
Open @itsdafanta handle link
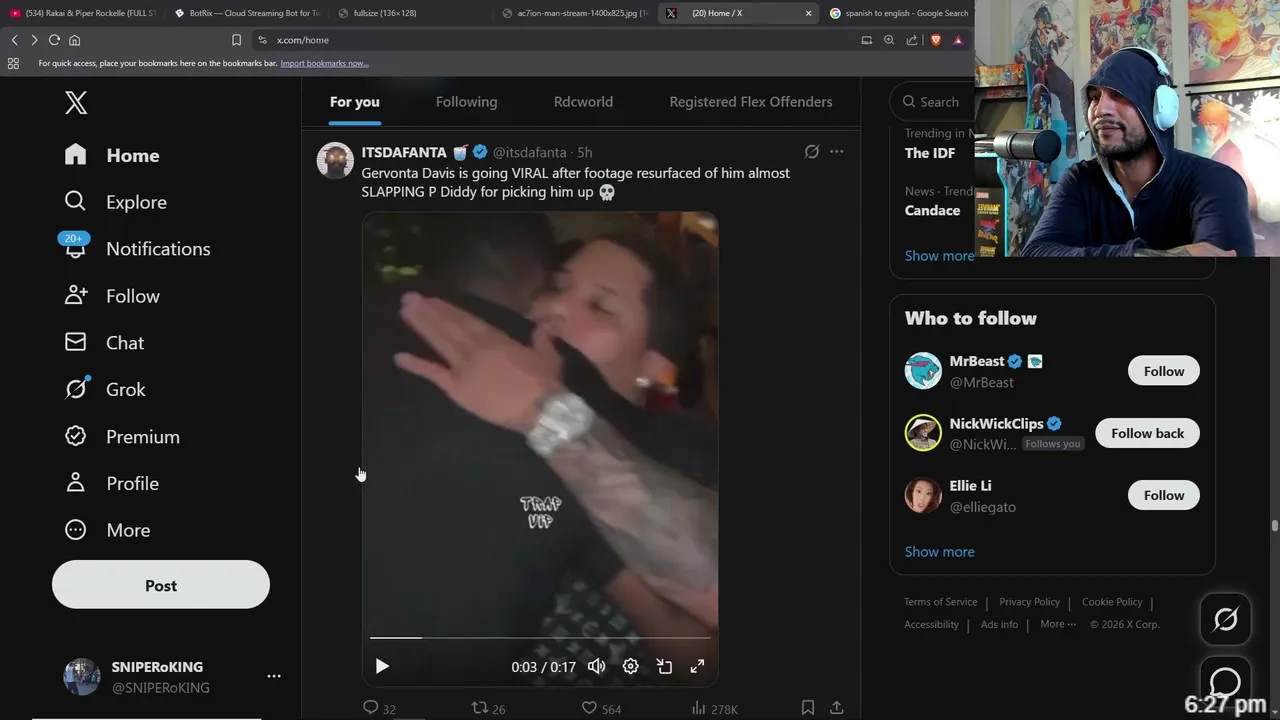529,152
